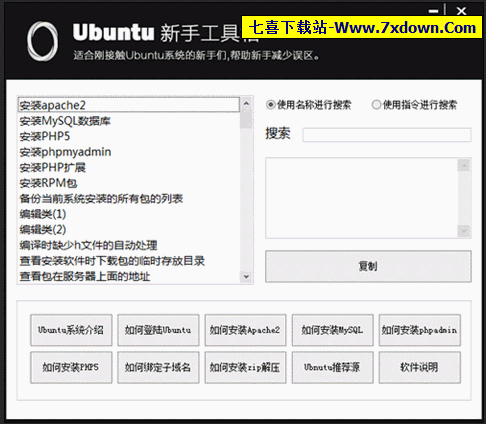Open Ubnutu推荐源 button

[x=332, y=367]
